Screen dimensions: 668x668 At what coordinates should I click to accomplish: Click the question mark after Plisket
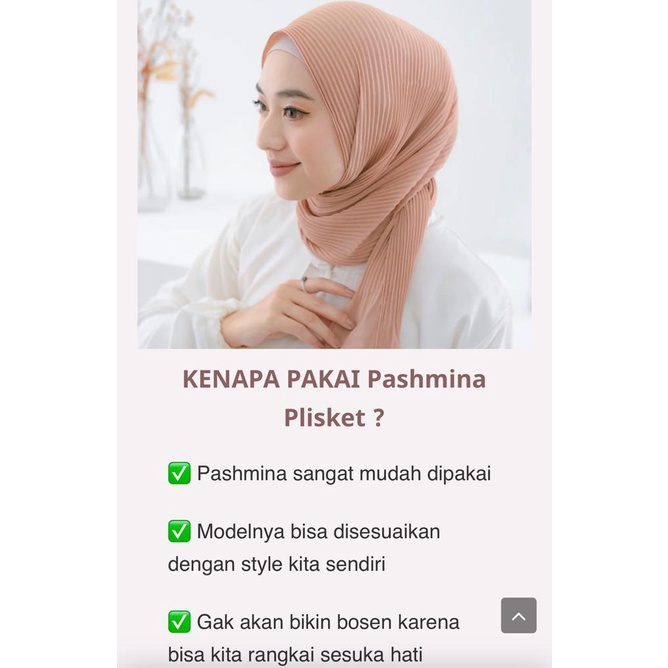pyautogui.click(x=378, y=418)
